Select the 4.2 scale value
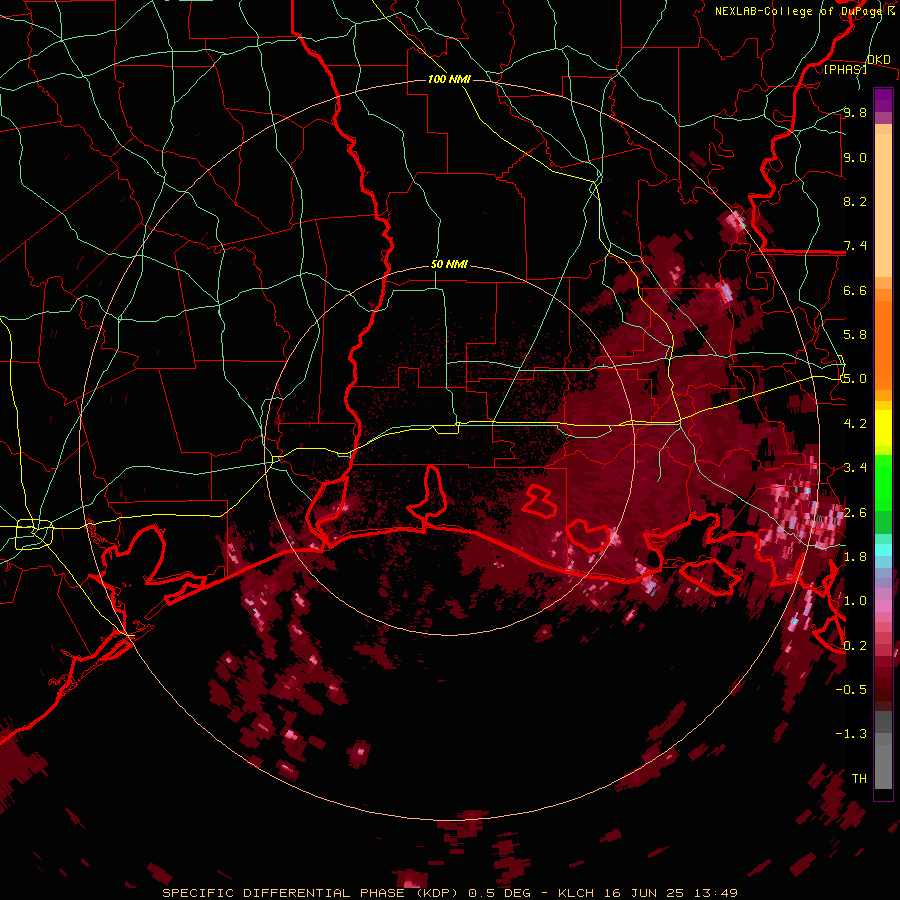 tap(855, 424)
